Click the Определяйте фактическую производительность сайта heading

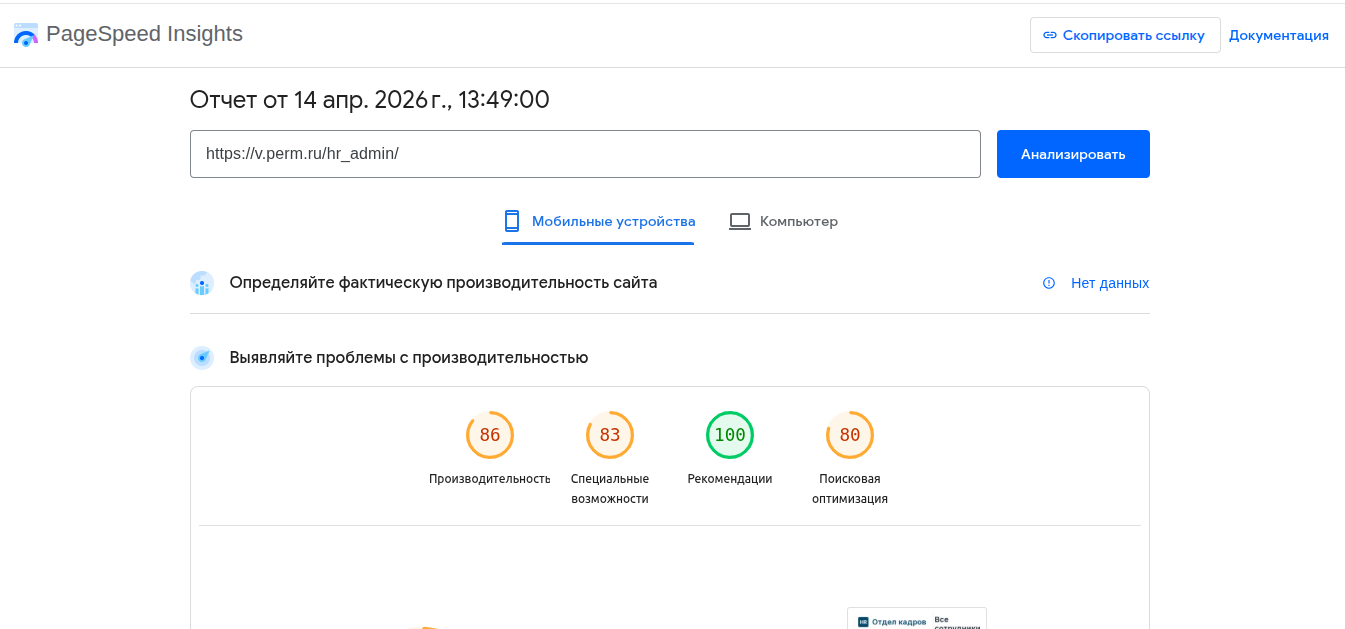tap(443, 283)
